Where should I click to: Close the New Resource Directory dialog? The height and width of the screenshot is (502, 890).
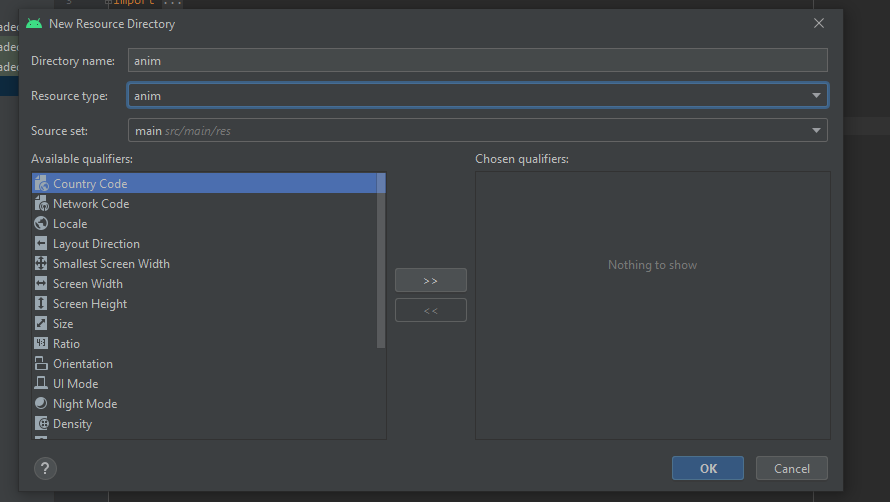tap(818, 23)
